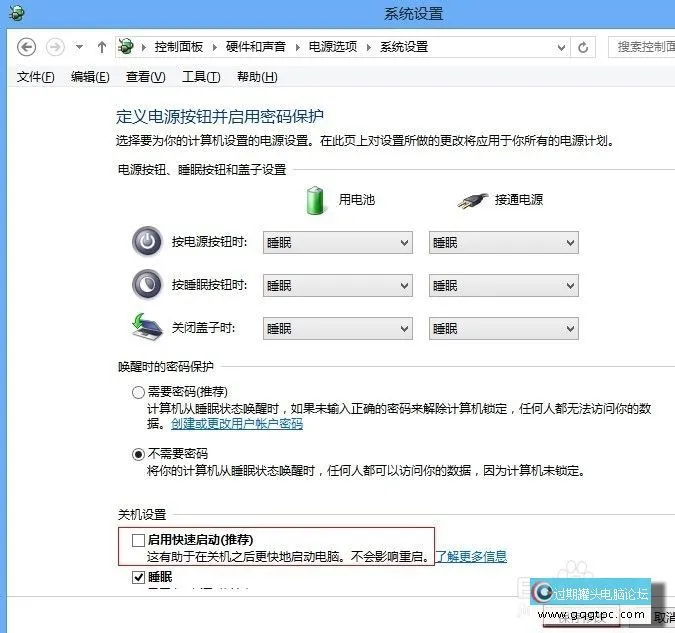The image size is (675, 633).
Task: Click the Back navigation arrow
Action: [x=26, y=47]
